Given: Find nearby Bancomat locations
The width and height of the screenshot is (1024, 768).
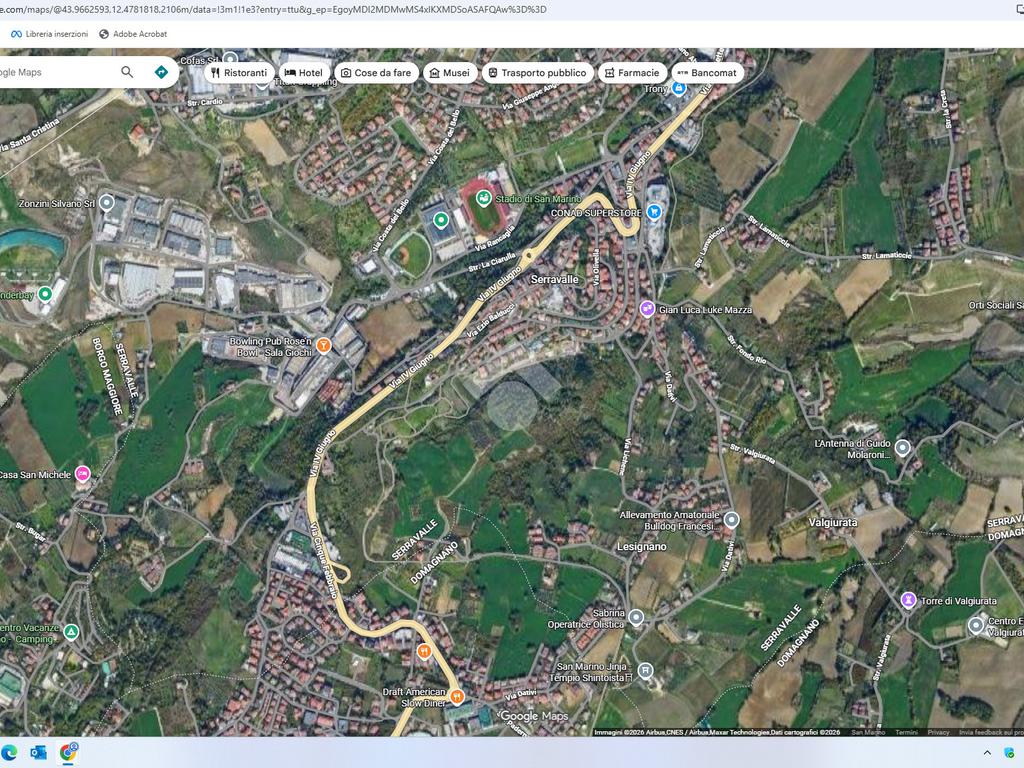Looking at the screenshot, I should (x=706, y=73).
